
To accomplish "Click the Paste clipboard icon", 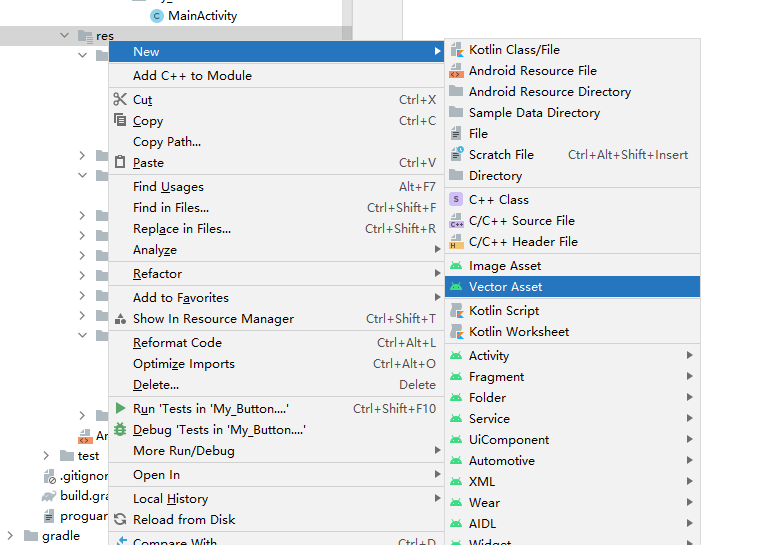I will tap(120, 162).
